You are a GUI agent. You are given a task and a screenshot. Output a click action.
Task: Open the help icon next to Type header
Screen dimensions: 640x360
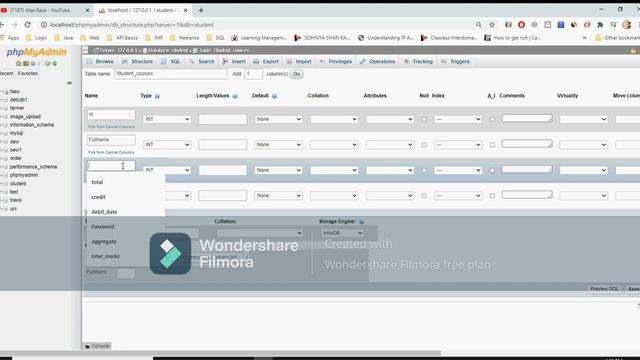(157, 96)
